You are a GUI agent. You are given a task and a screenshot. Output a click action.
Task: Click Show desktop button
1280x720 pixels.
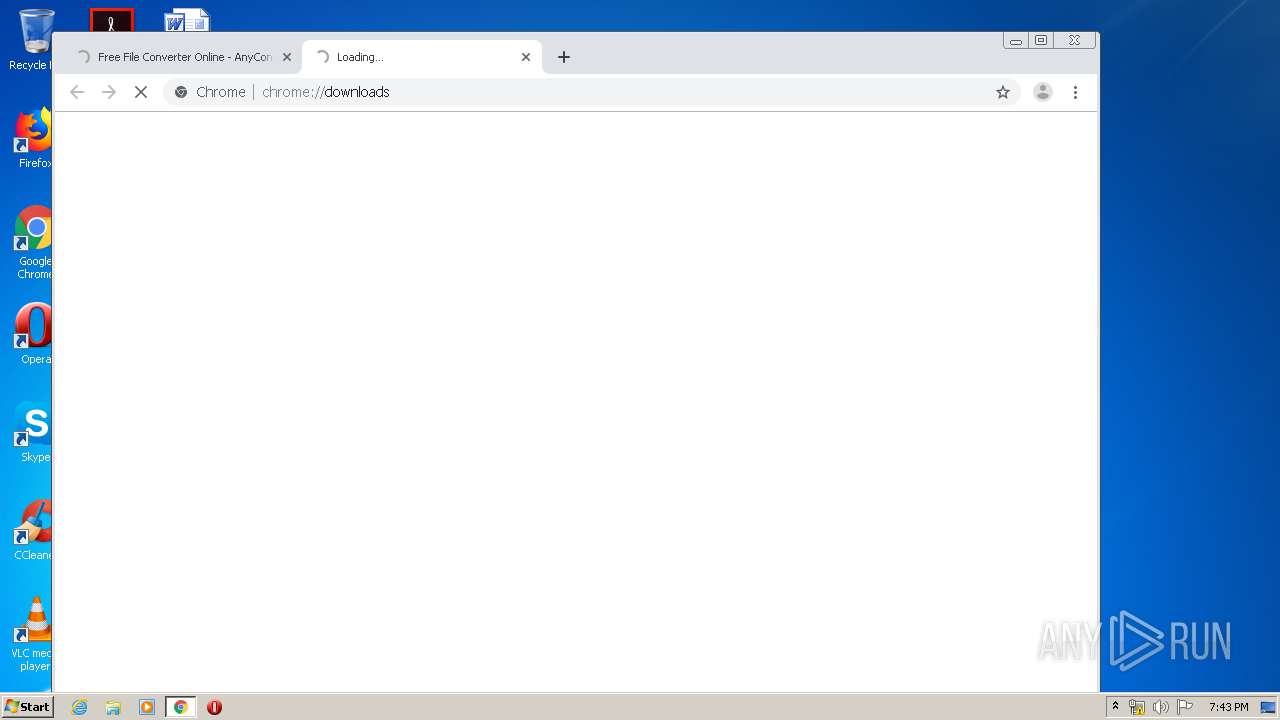(x=1269, y=707)
